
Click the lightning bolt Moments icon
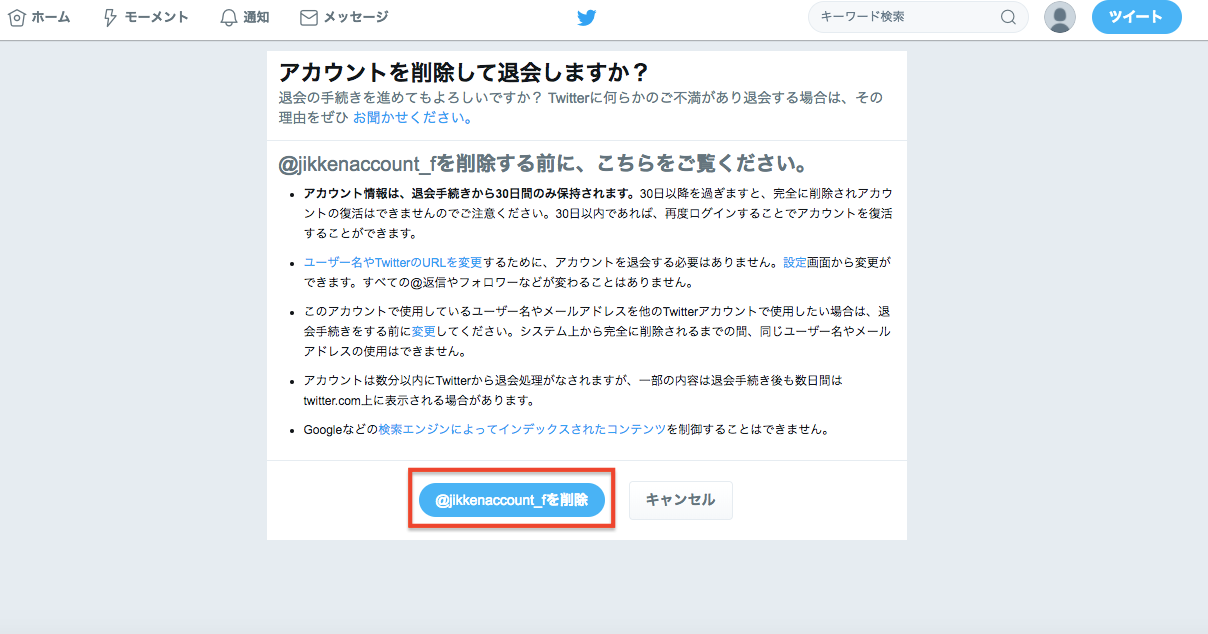click(x=111, y=17)
